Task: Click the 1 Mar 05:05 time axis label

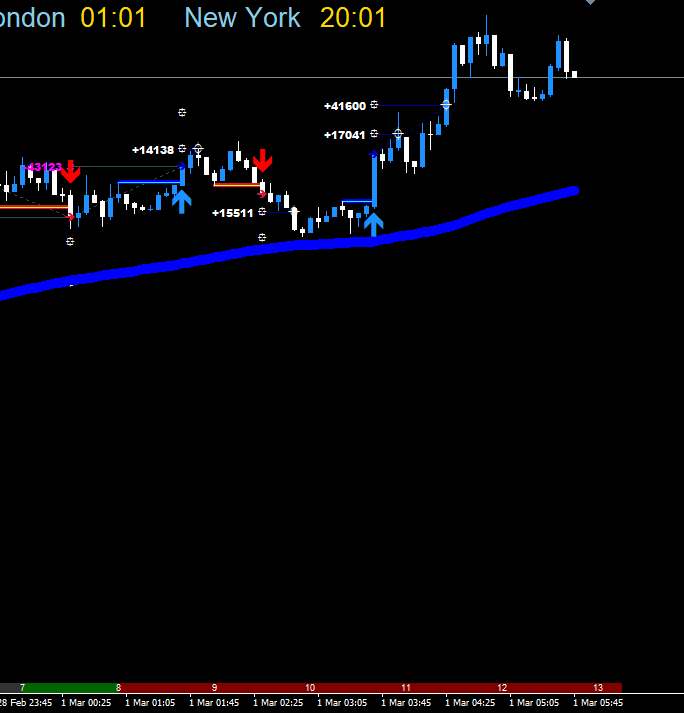Action: pos(534,703)
